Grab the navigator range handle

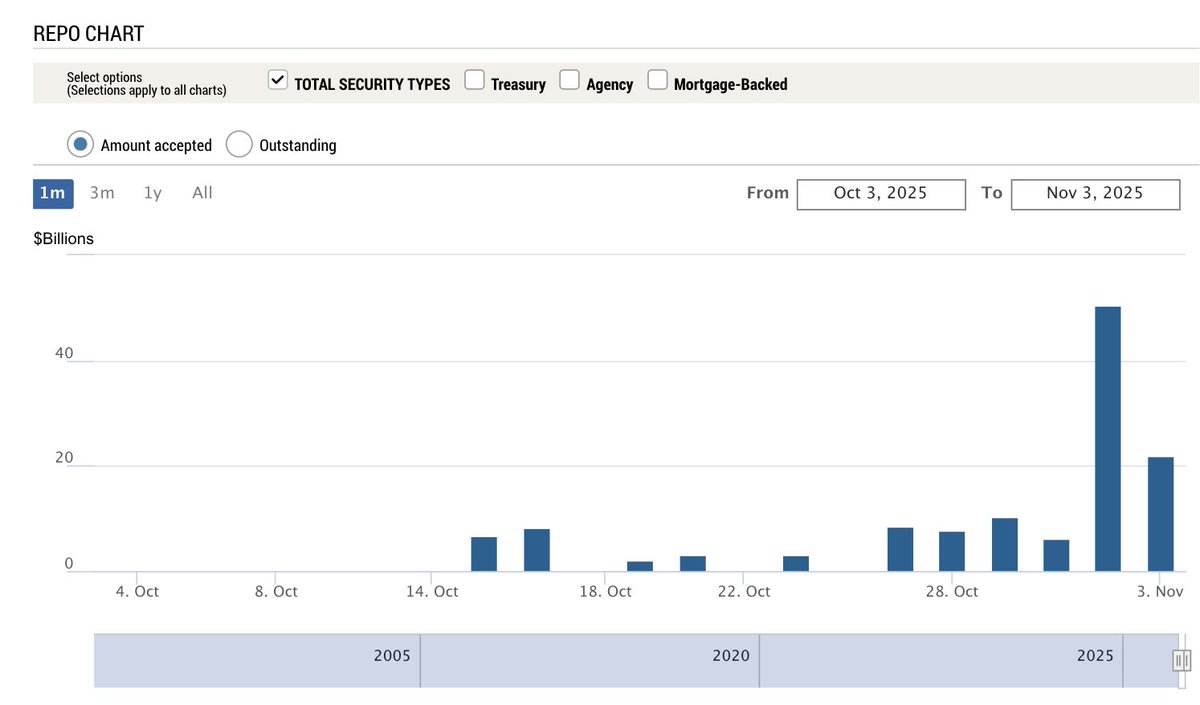[1181, 660]
